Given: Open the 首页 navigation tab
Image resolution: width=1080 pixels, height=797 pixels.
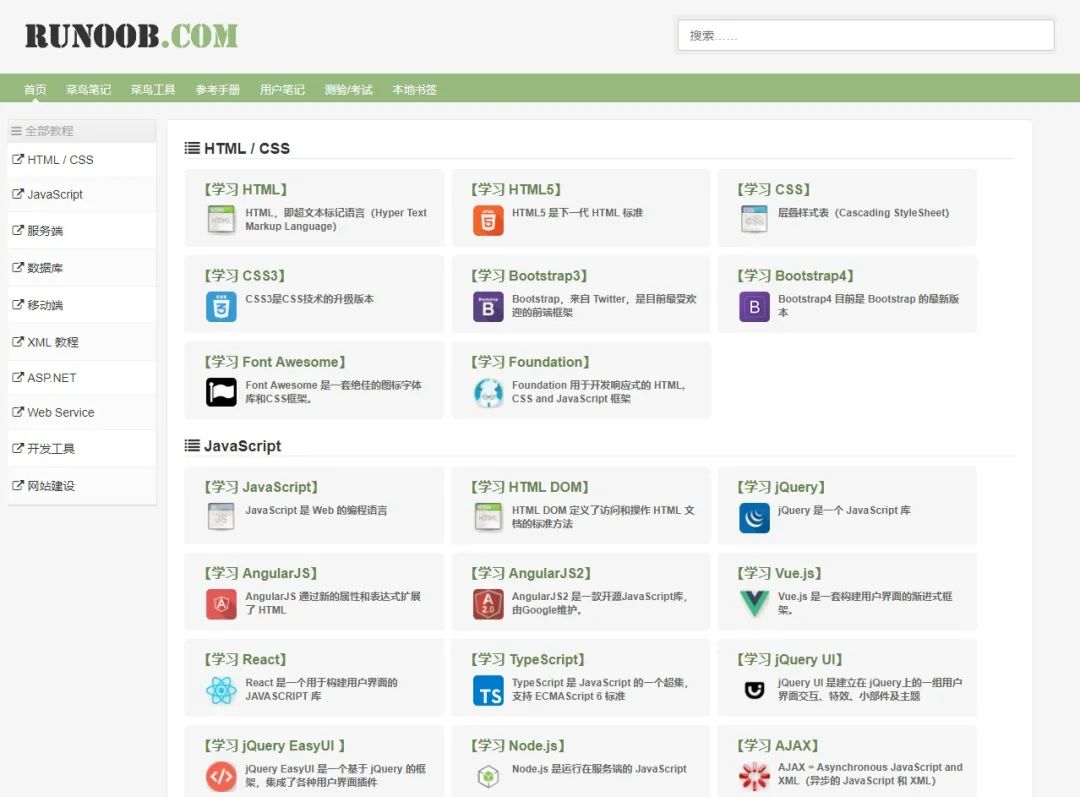Looking at the screenshot, I should coord(35,90).
